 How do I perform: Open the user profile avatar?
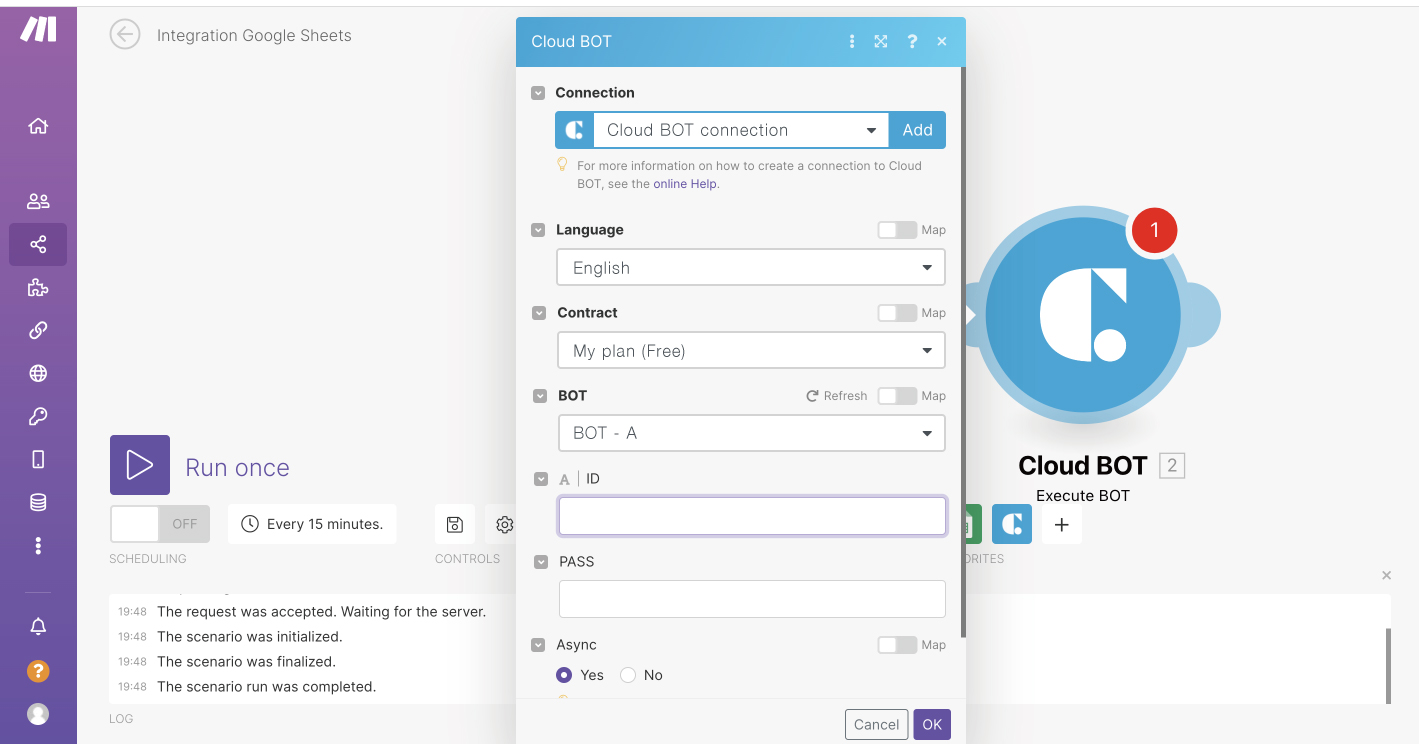38,714
